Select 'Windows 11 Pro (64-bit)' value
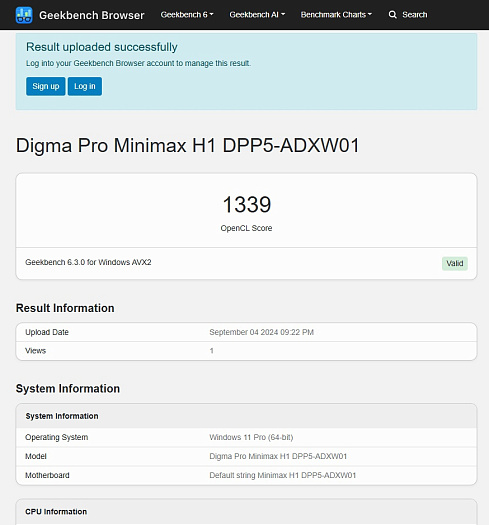489x525 pixels. [251, 437]
